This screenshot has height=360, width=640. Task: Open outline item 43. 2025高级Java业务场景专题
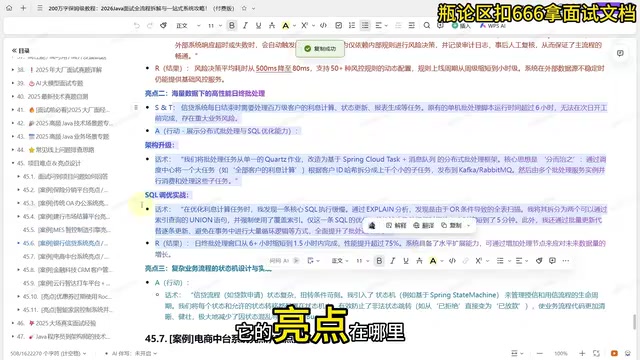pyautogui.click(x=63, y=136)
